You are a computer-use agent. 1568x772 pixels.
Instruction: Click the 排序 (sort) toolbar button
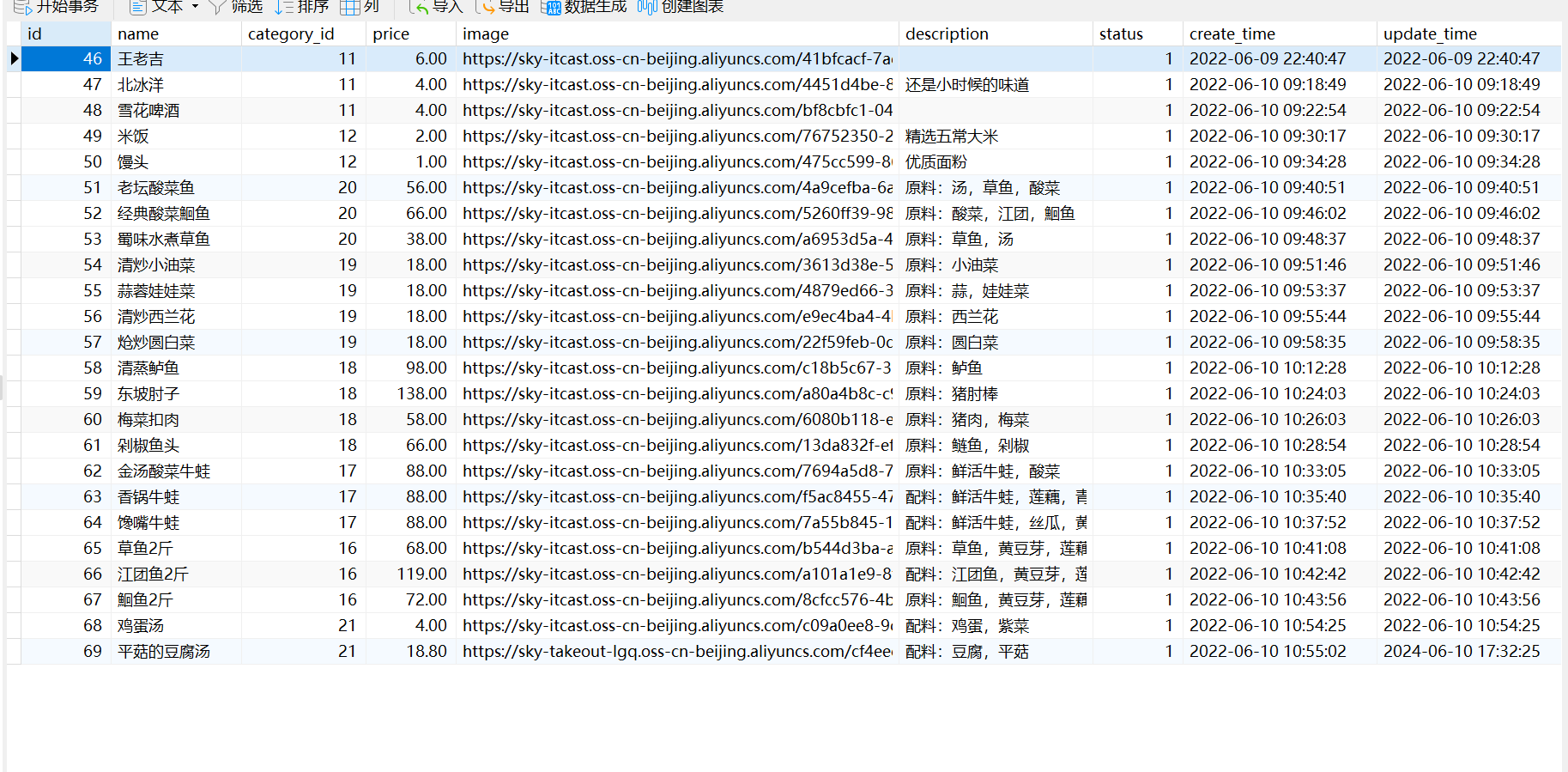click(x=302, y=7)
